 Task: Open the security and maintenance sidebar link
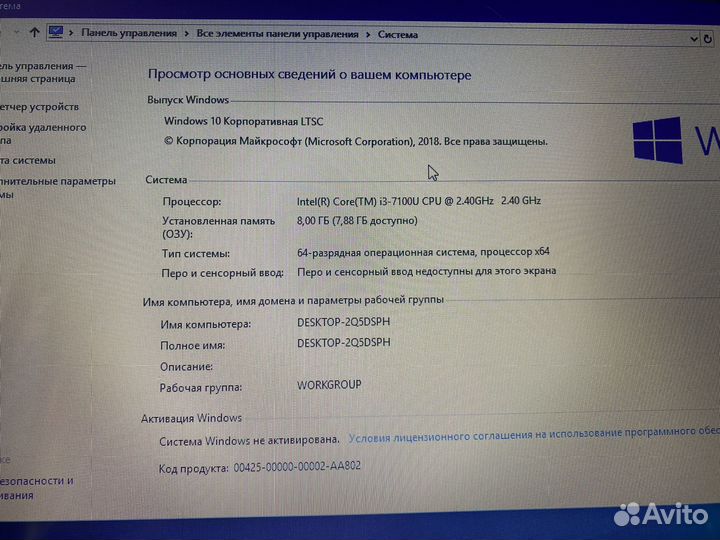click(x=37, y=488)
